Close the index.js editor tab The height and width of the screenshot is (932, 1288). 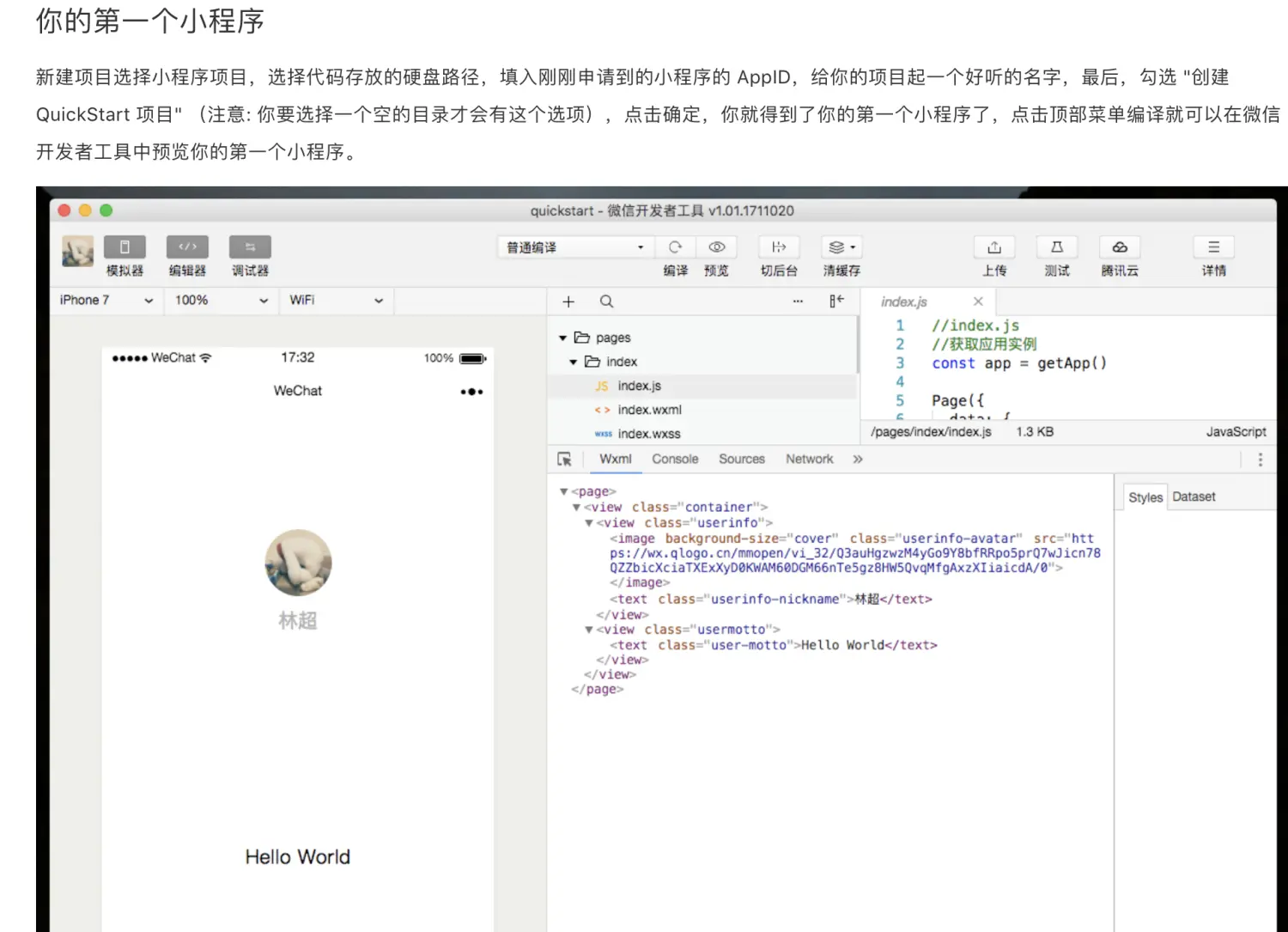coord(978,302)
